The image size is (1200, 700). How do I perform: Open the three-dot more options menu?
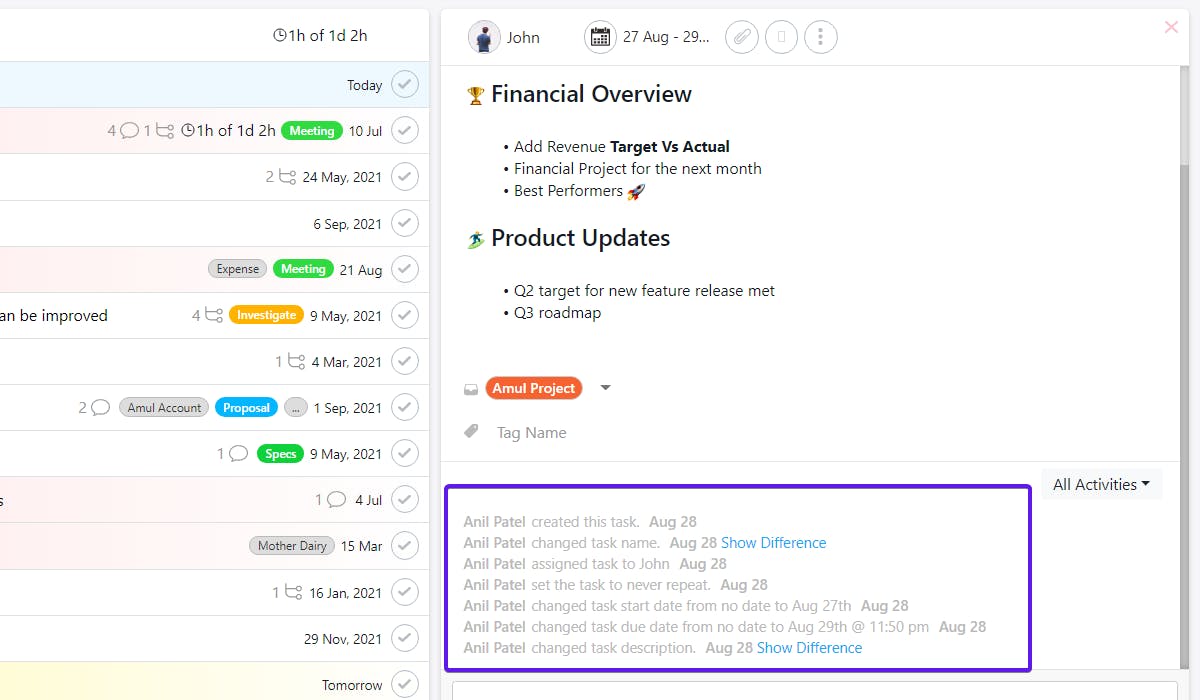pos(820,37)
